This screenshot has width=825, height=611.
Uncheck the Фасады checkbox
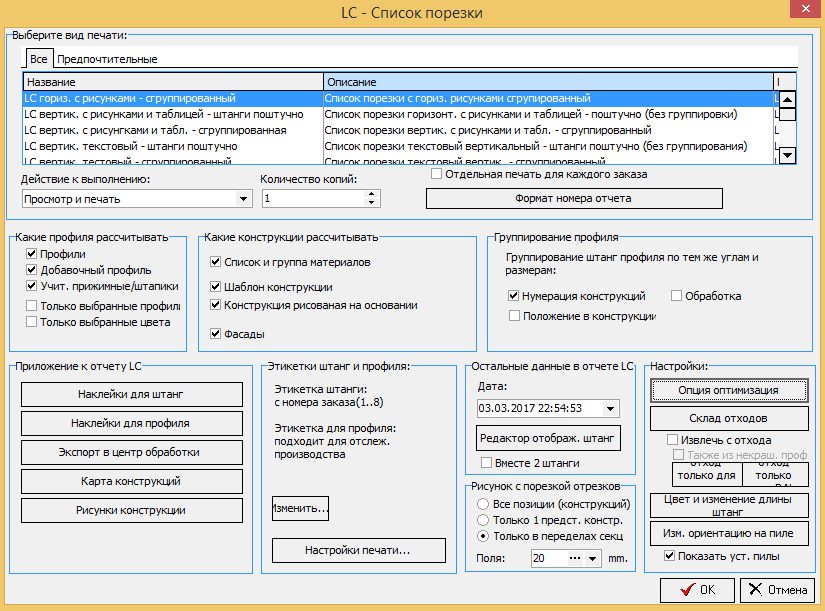[x=215, y=334]
